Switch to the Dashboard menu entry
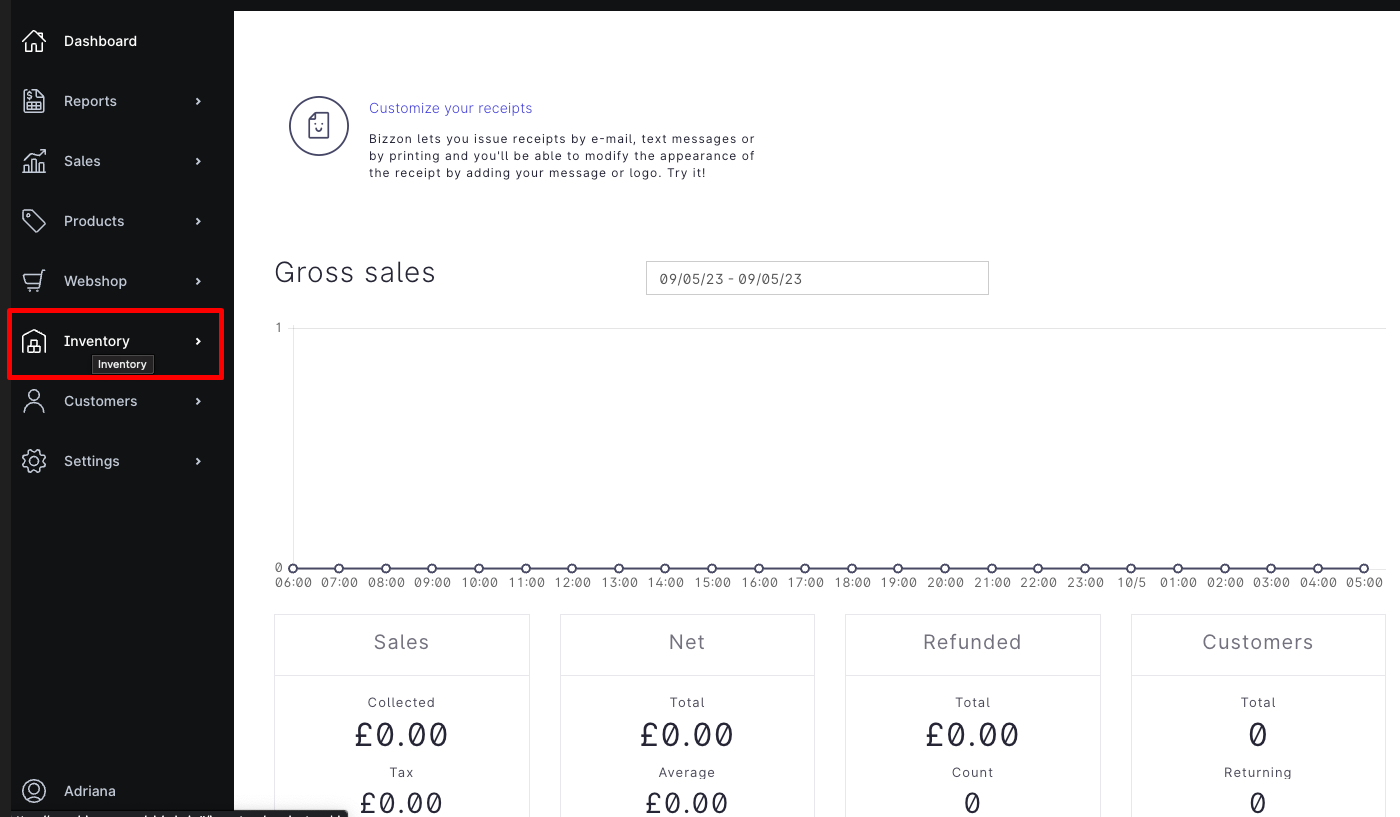 point(100,40)
